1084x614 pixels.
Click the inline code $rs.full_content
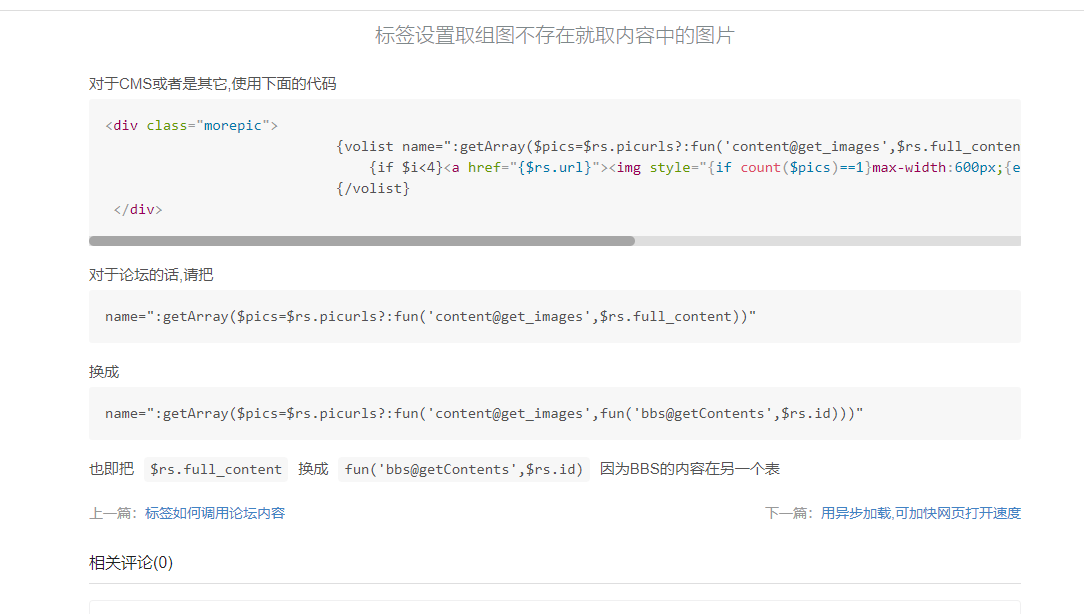click(215, 469)
